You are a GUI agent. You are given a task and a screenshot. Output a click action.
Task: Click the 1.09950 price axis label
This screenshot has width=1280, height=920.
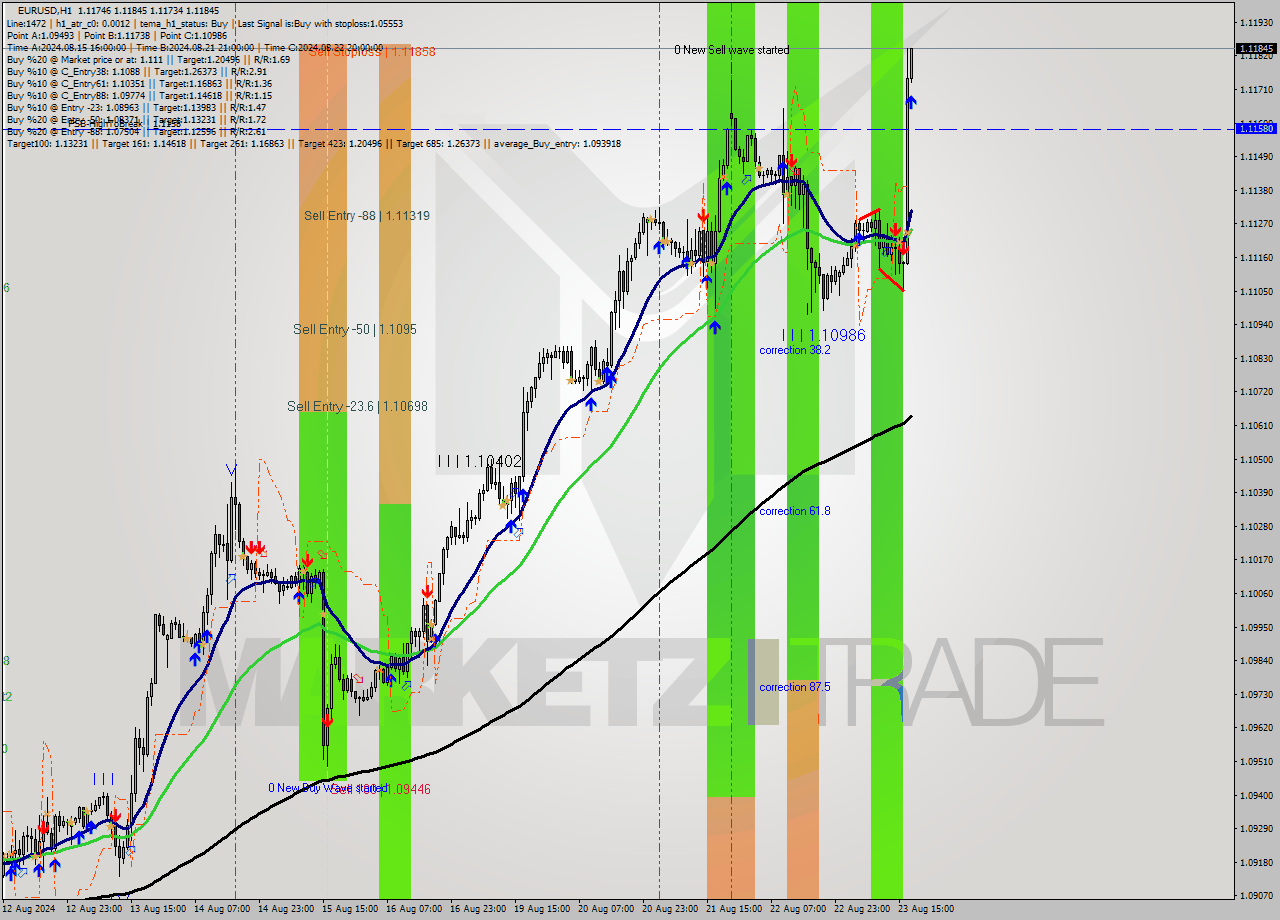1255,627
